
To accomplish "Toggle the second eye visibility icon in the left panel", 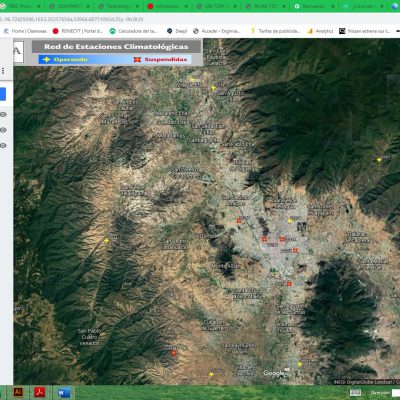I will pyautogui.click(x=3, y=130).
